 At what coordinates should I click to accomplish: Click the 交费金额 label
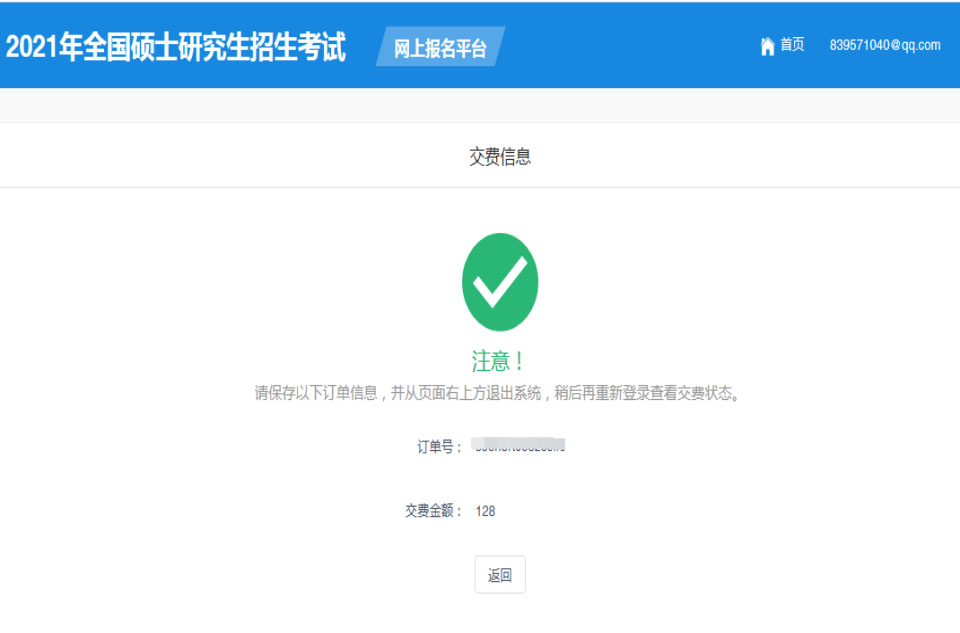coord(433,511)
